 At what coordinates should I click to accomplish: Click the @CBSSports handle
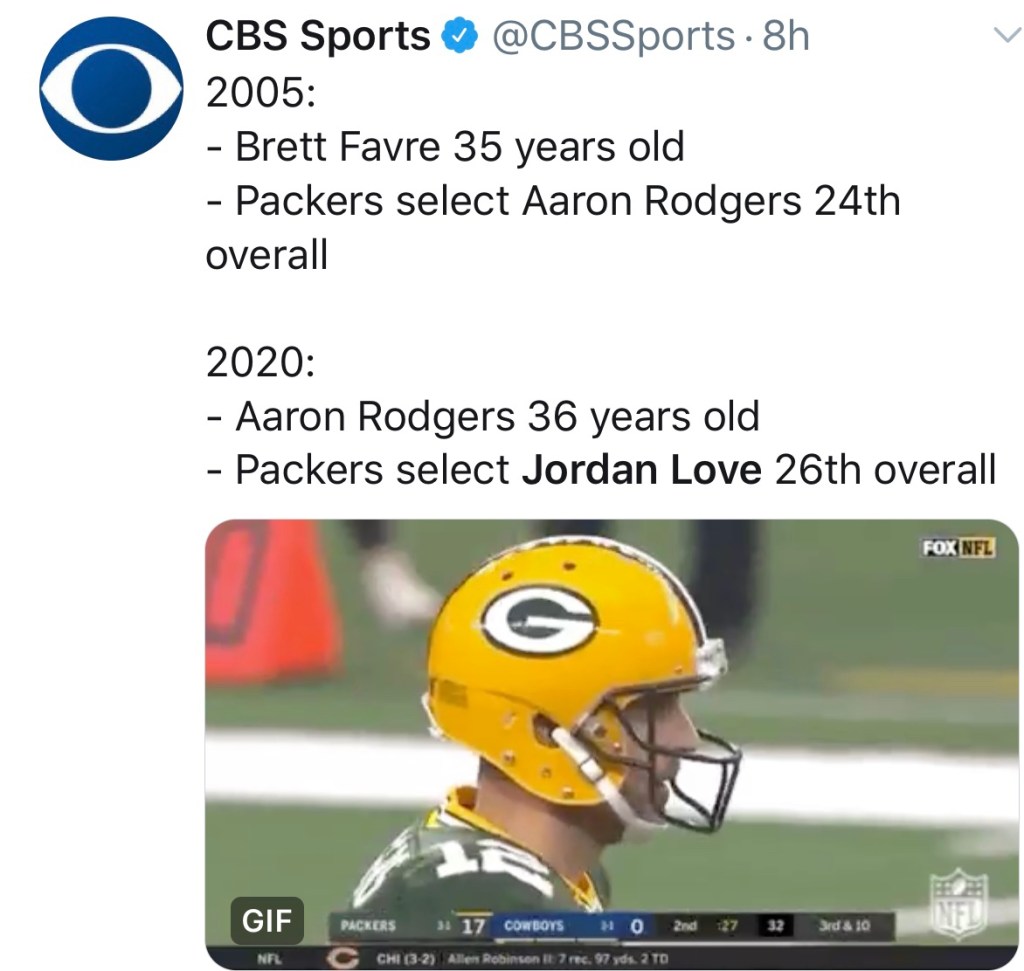tap(614, 37)
